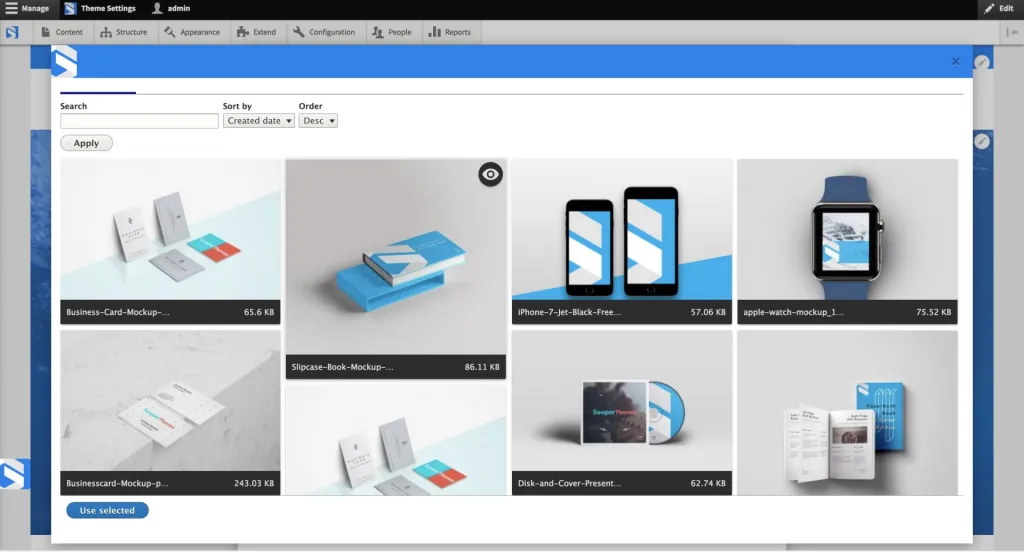The height and width of the screenshot is (552, 1024).
Task: Click the home logo icon in admin toolbar
Action: click(x=12, y=32)
